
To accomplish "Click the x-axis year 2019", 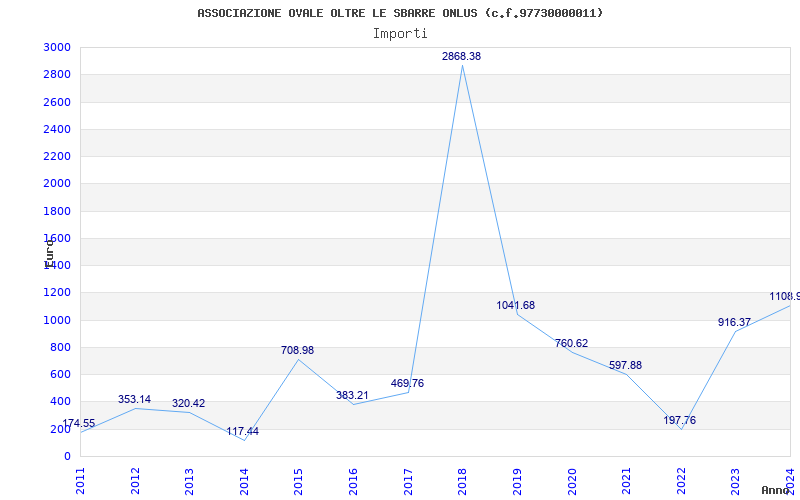I will (517, 481).
